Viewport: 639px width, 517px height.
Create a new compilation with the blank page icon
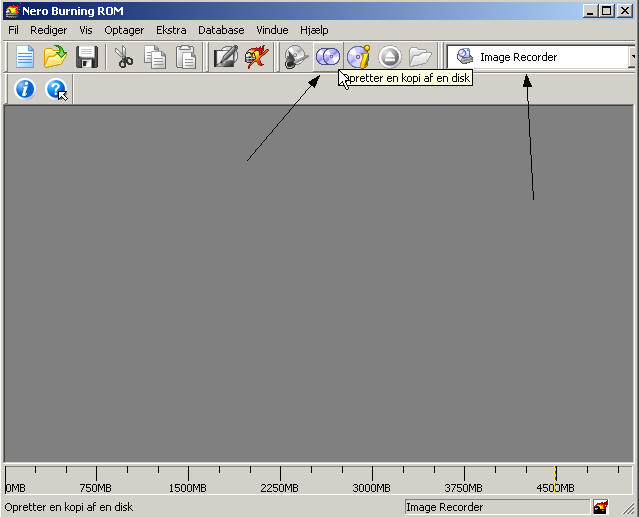click(x=24, y=57)
